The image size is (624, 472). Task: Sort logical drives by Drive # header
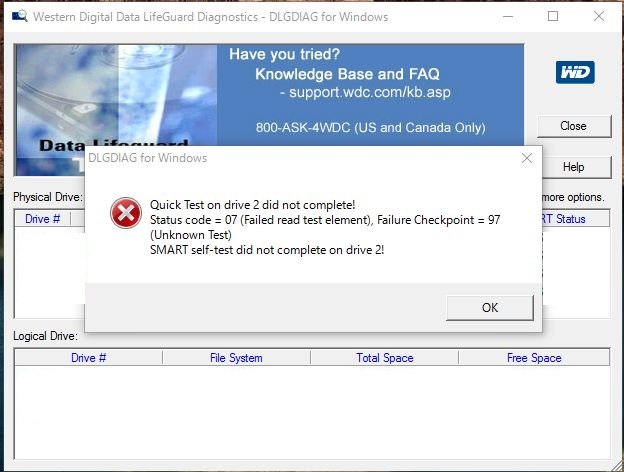pyautogui.click(x=88, y=358)
